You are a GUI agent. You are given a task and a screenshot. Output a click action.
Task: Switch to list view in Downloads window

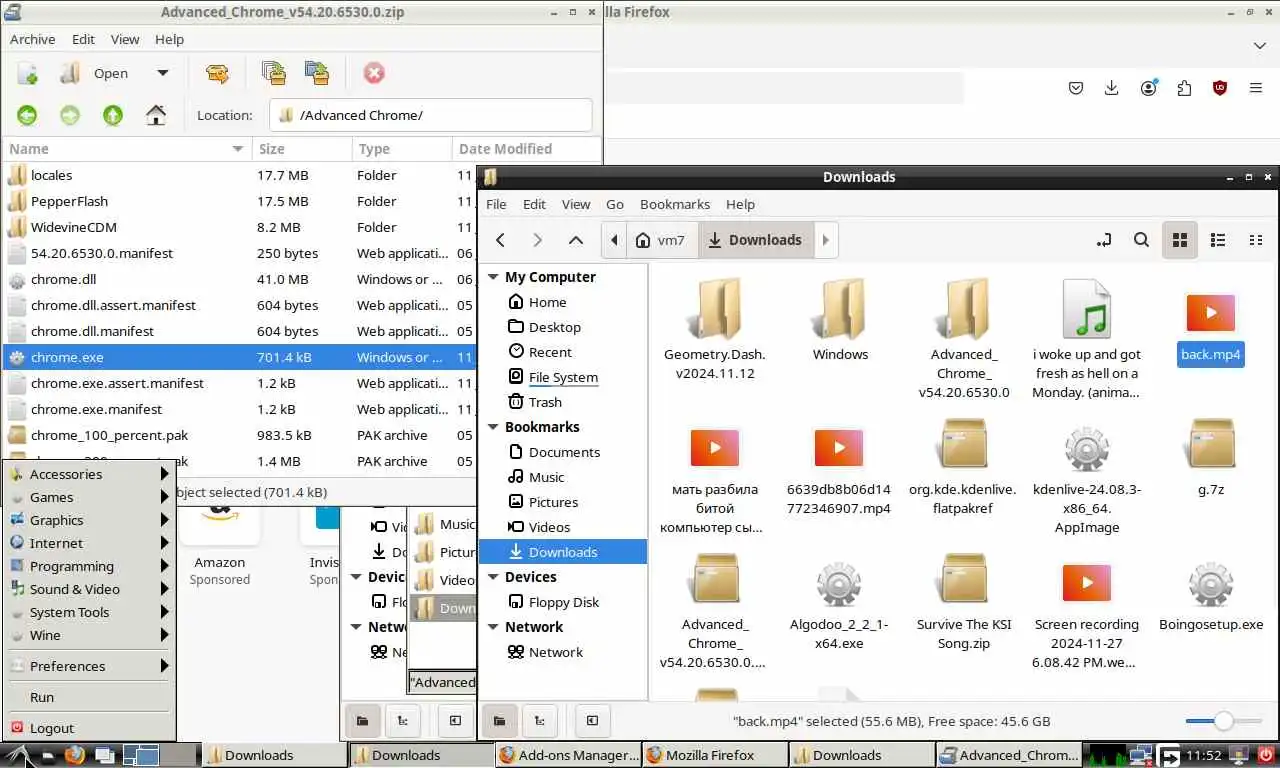point(1218,240)
